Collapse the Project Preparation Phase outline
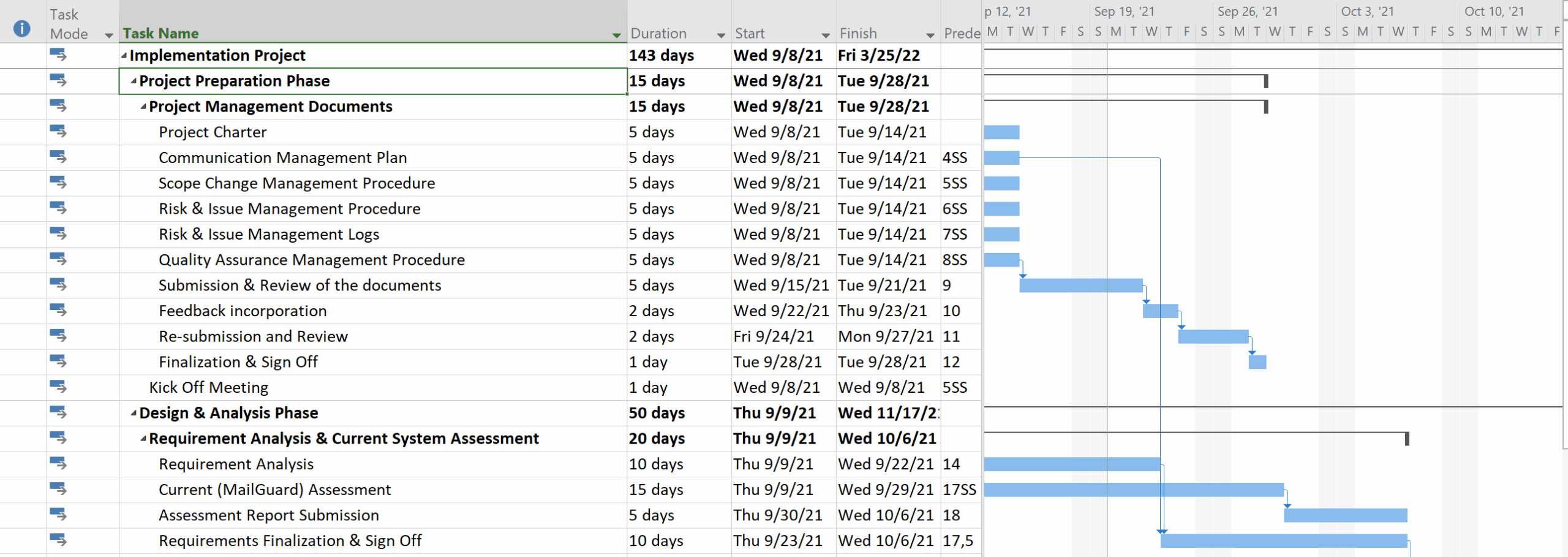The image size is (1568, 557). [134, 81]
